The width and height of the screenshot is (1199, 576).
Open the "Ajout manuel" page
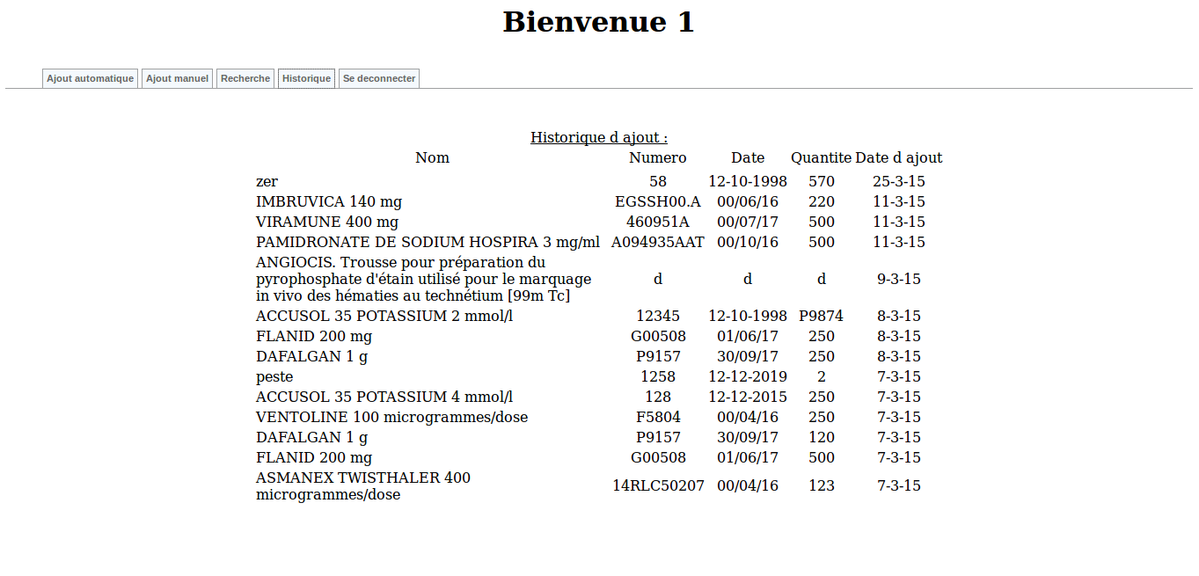(x=177, y=78)
